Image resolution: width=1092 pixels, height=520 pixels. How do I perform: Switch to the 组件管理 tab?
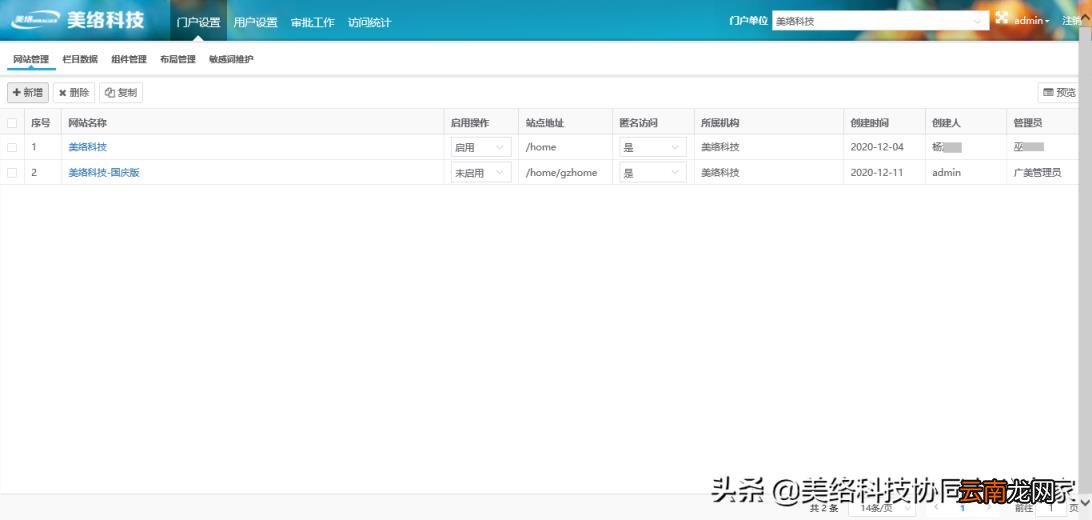click(x=129, y=59)
